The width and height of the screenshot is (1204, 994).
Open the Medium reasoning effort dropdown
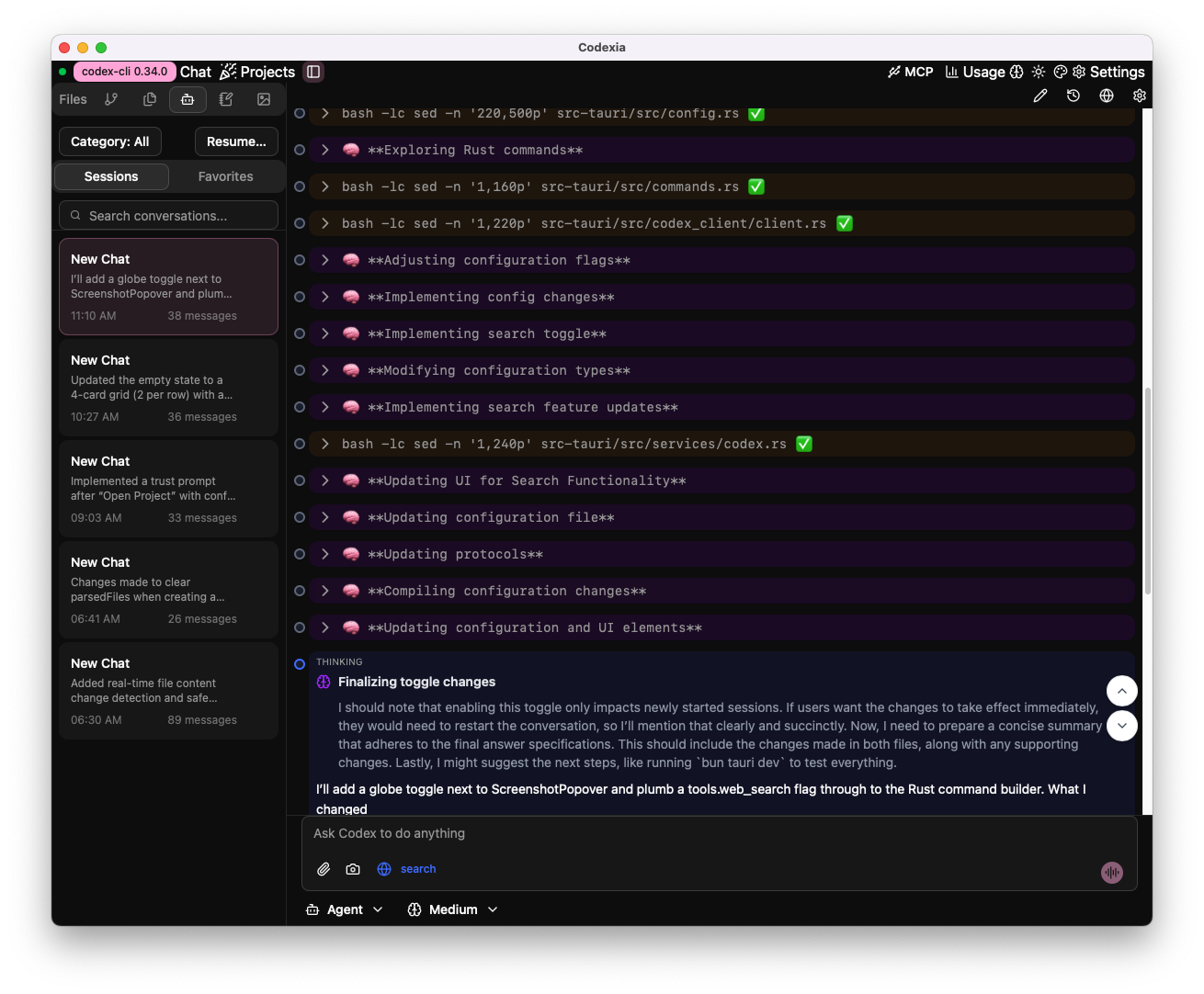453,909
